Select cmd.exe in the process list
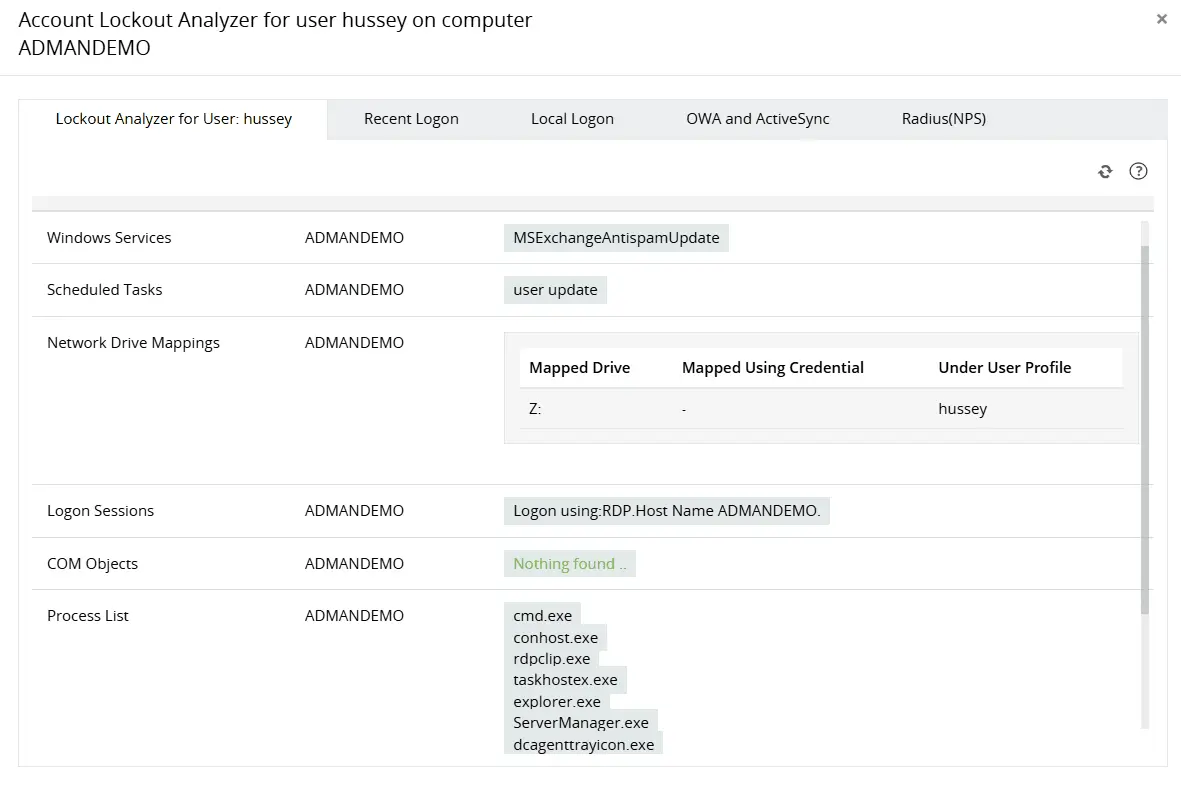Screen dimensions: 1181x794 click(x=542, y=615)
